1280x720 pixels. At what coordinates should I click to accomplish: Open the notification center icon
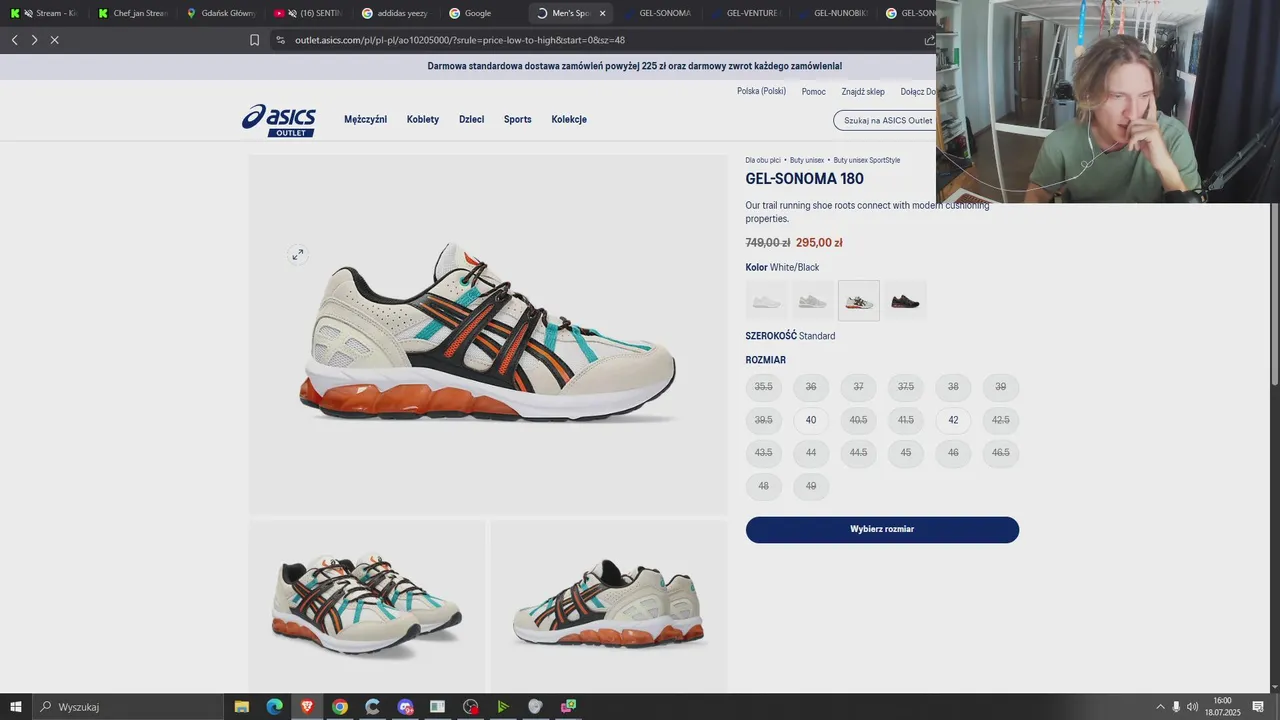tap(1258, 707)
